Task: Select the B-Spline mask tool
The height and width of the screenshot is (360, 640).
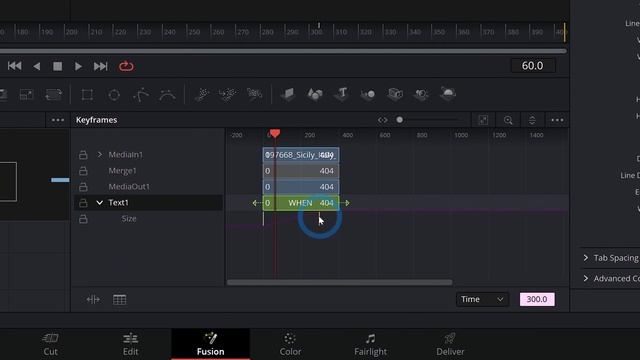Action: coord(167,95)
